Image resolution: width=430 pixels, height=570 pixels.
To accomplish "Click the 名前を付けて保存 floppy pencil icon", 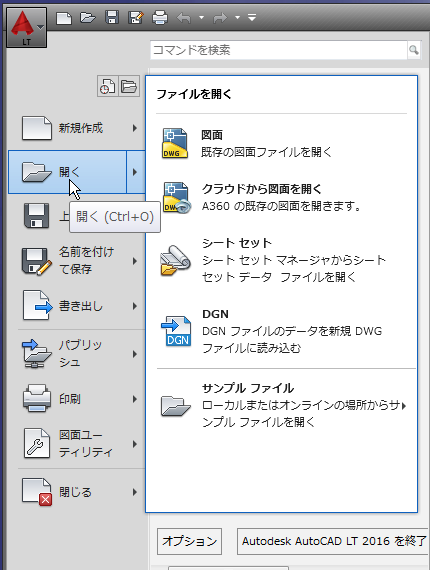I will (36, 261).
